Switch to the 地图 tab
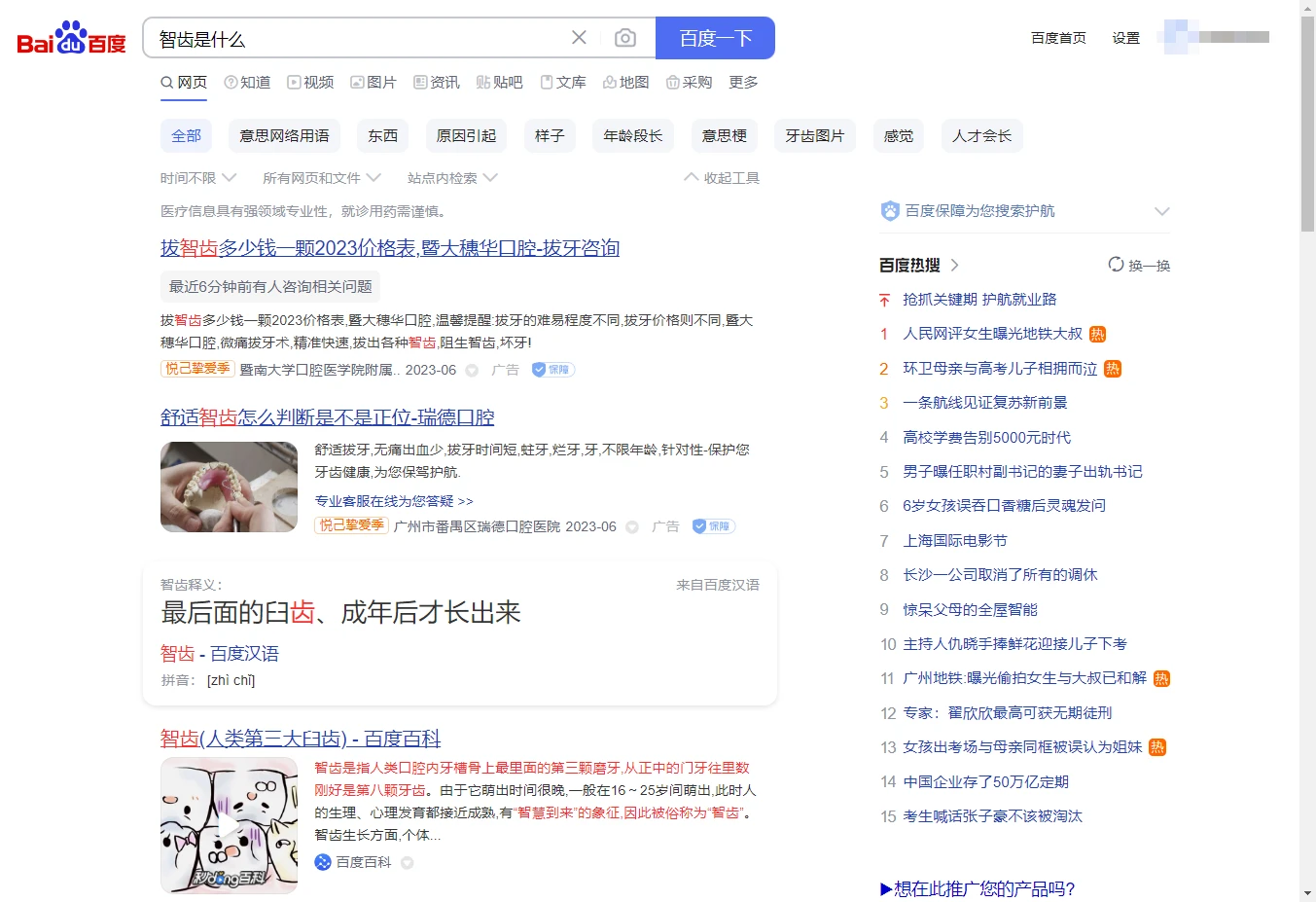Viewport: 1316px width, 902px height. [x=625, y=83]
